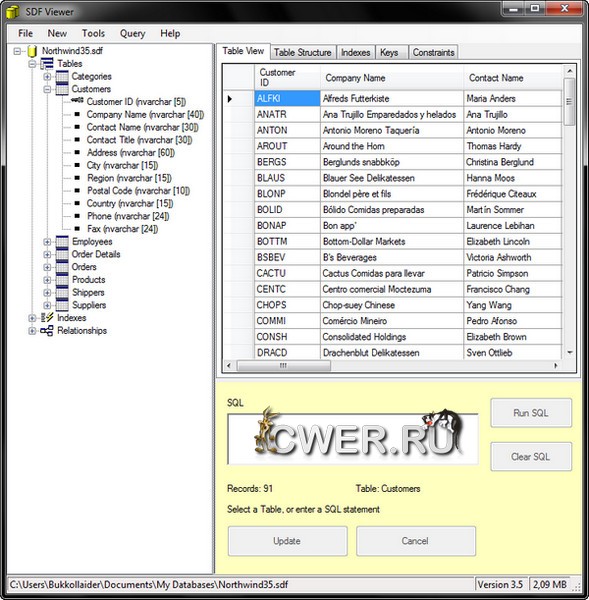
Task: Click the Northwind35.sdf database cylinder icon
Action: (x=33, y=51)
